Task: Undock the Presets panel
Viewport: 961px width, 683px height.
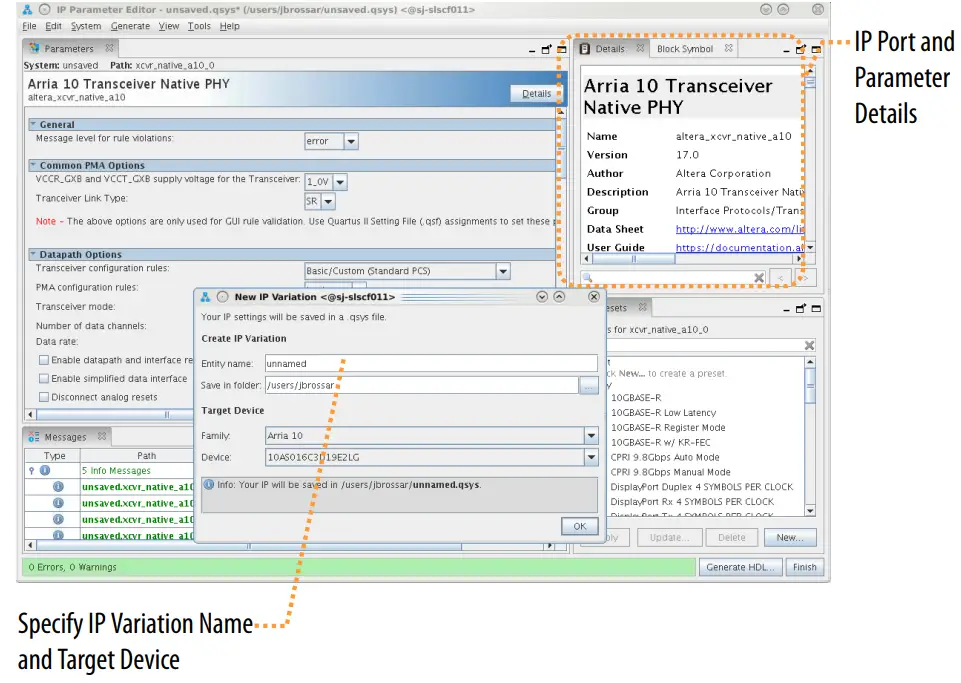Action: pyautogui.click(x=801, y=308)
